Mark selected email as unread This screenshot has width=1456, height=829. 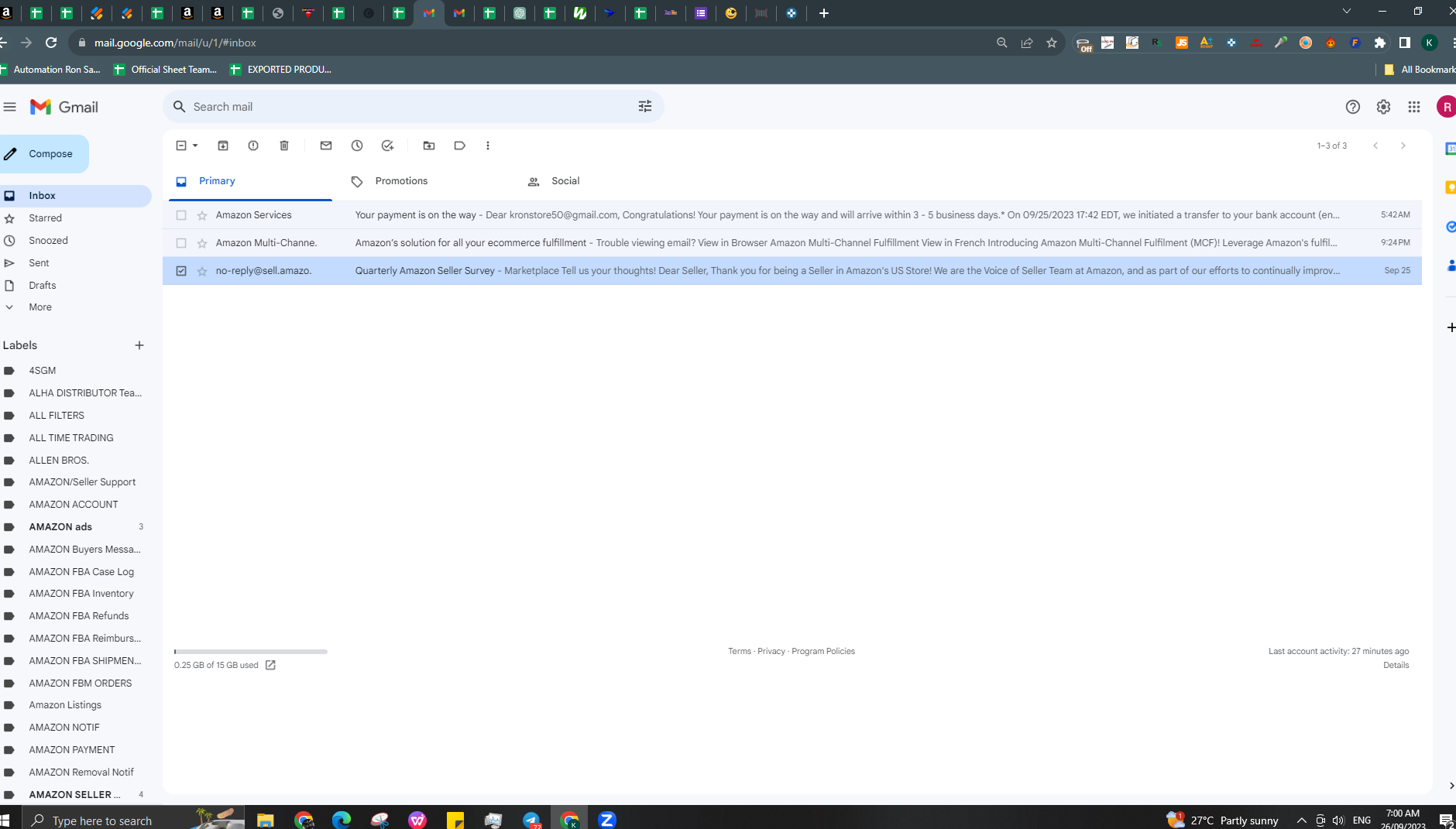tap(326, 146)
